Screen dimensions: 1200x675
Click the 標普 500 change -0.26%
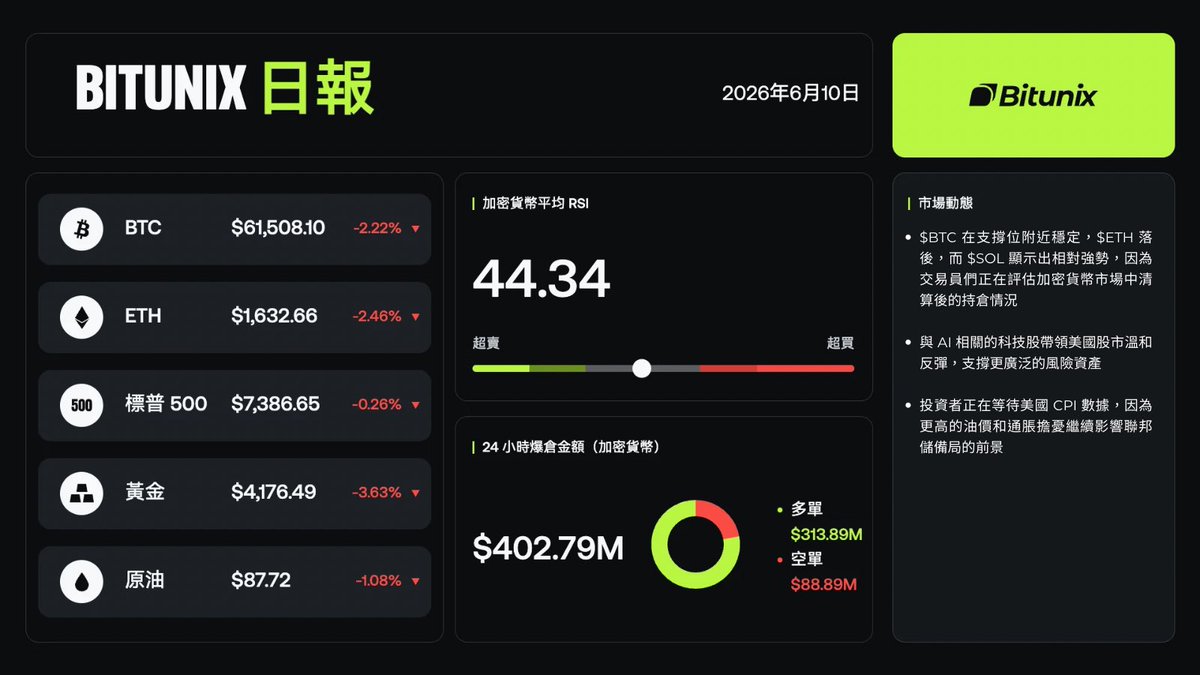click(x=377, y=405)
